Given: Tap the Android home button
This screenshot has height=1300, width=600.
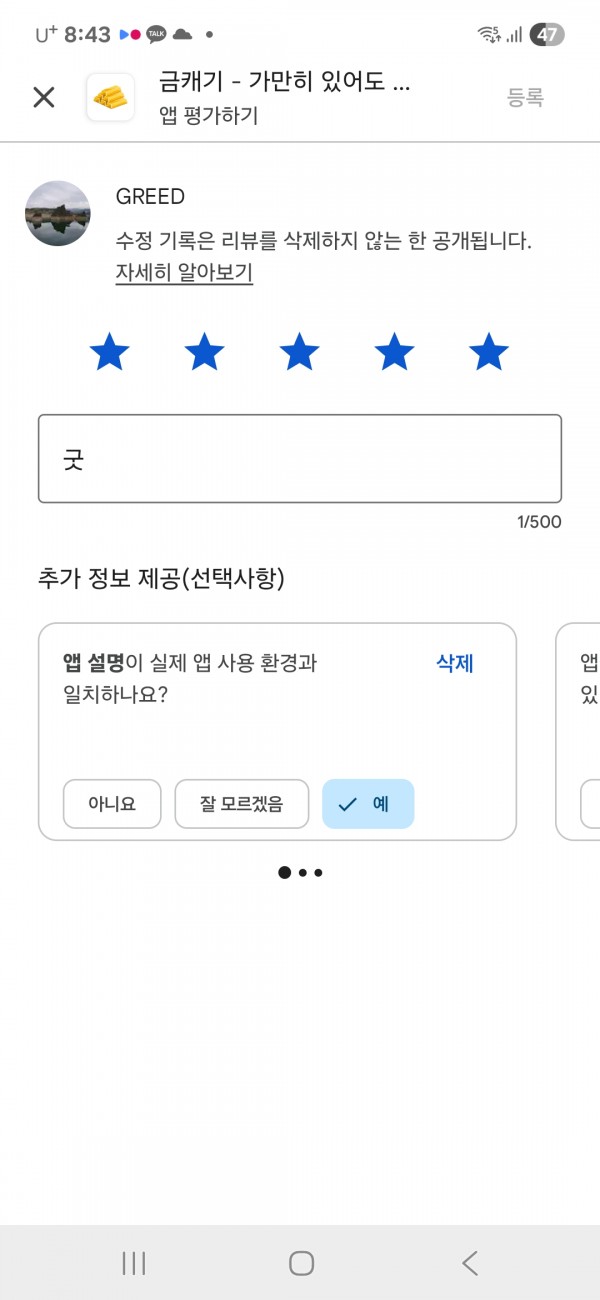Looking at the screenshot, I should click(301, 1263).
